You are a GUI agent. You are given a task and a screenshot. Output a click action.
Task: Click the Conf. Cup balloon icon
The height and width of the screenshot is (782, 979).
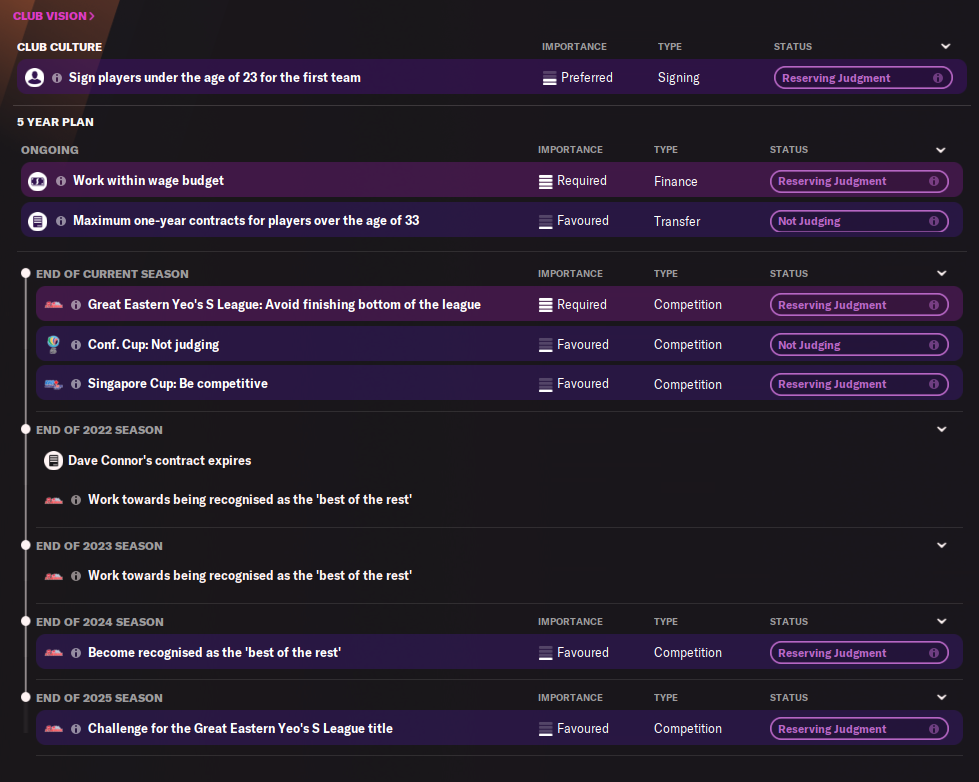pyautogui.click(x=53, y=344)
